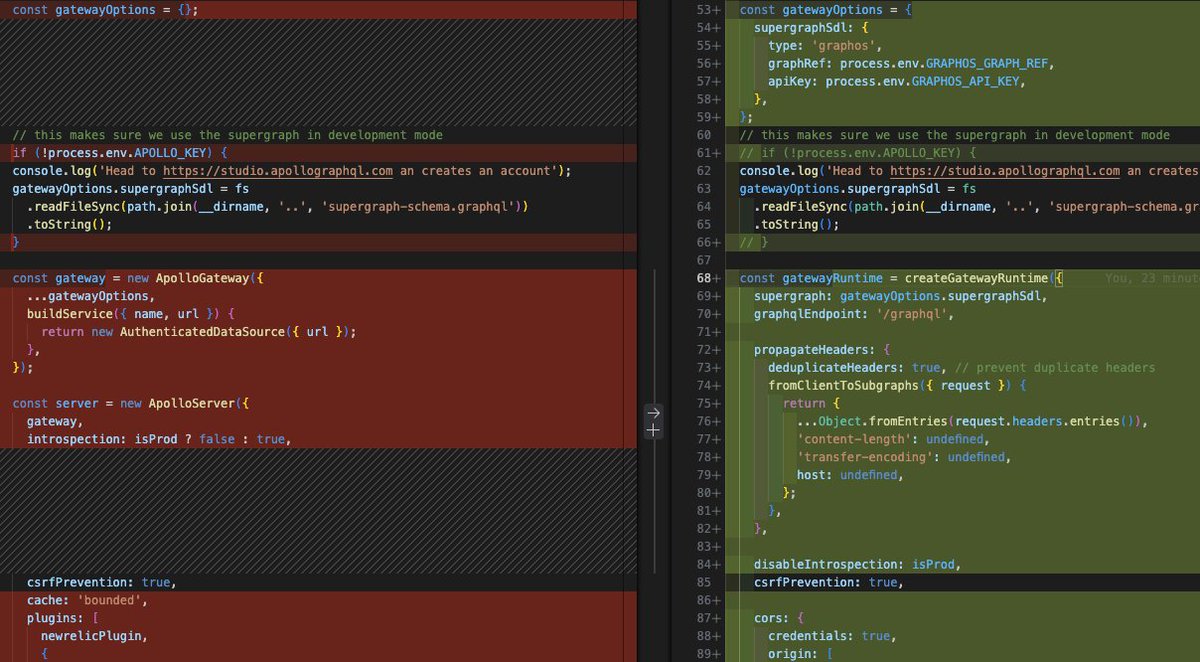Click 'supergraph: gatewayOptions.supergraphSdl,' on line 69
The height and width of the screenshot is (662, 1200).
click(x=900, y=296)
